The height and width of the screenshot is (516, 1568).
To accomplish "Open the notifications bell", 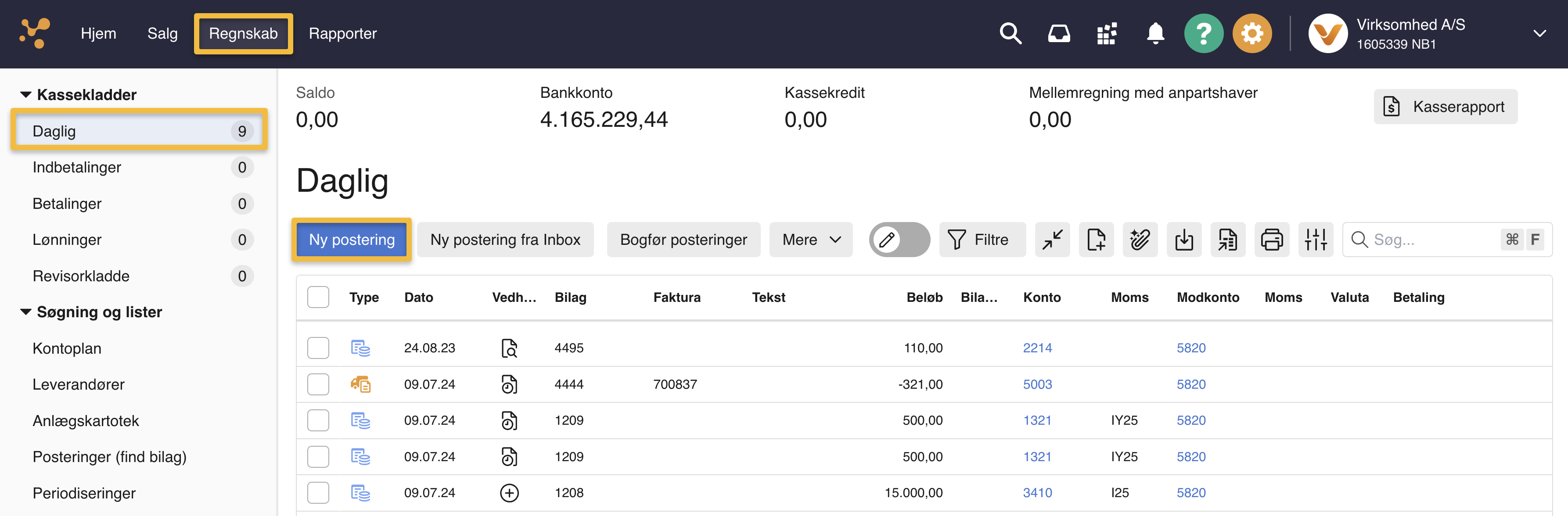I will click(x=1154, y=33).
